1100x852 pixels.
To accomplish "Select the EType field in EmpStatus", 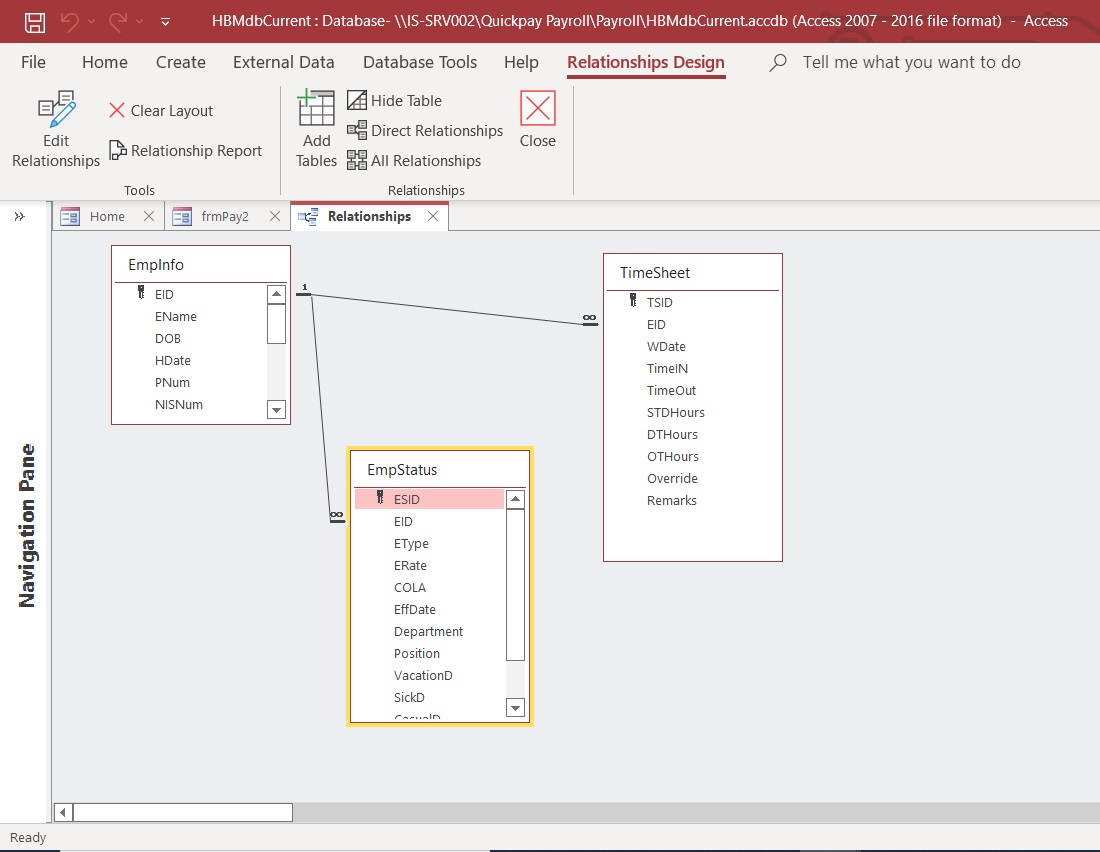I will (x=411, y=544).
